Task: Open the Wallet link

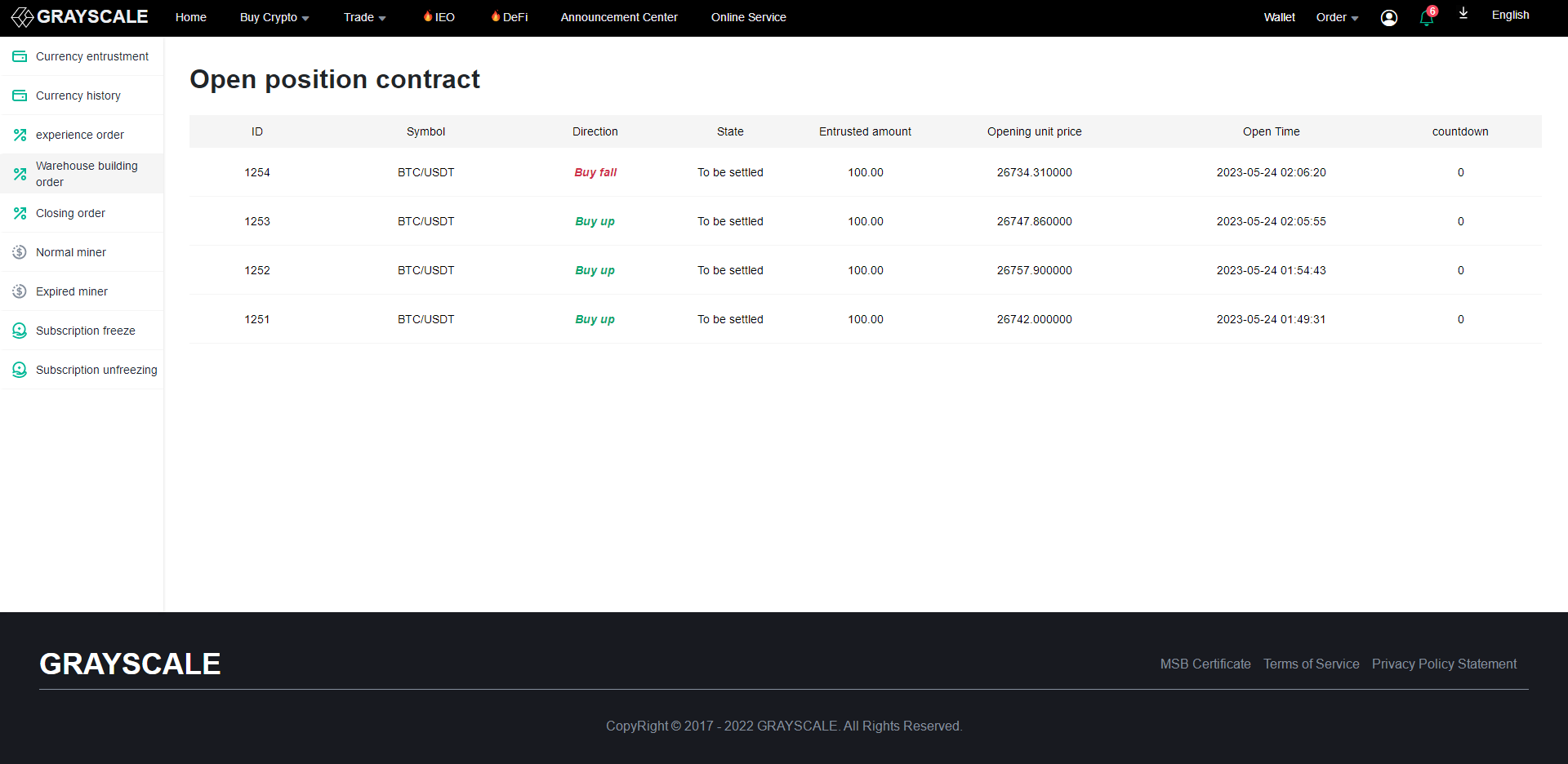Action: point(1279,17)
